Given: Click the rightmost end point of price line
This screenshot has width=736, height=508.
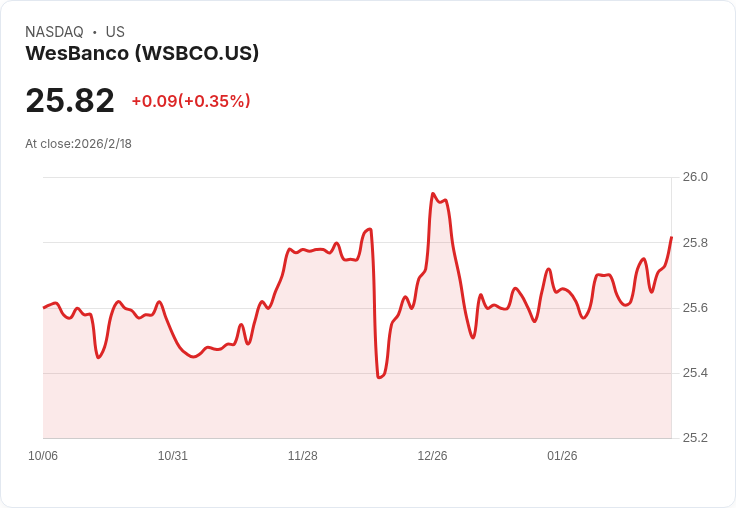Looking at the screenshot, I should tap(671, 238).
